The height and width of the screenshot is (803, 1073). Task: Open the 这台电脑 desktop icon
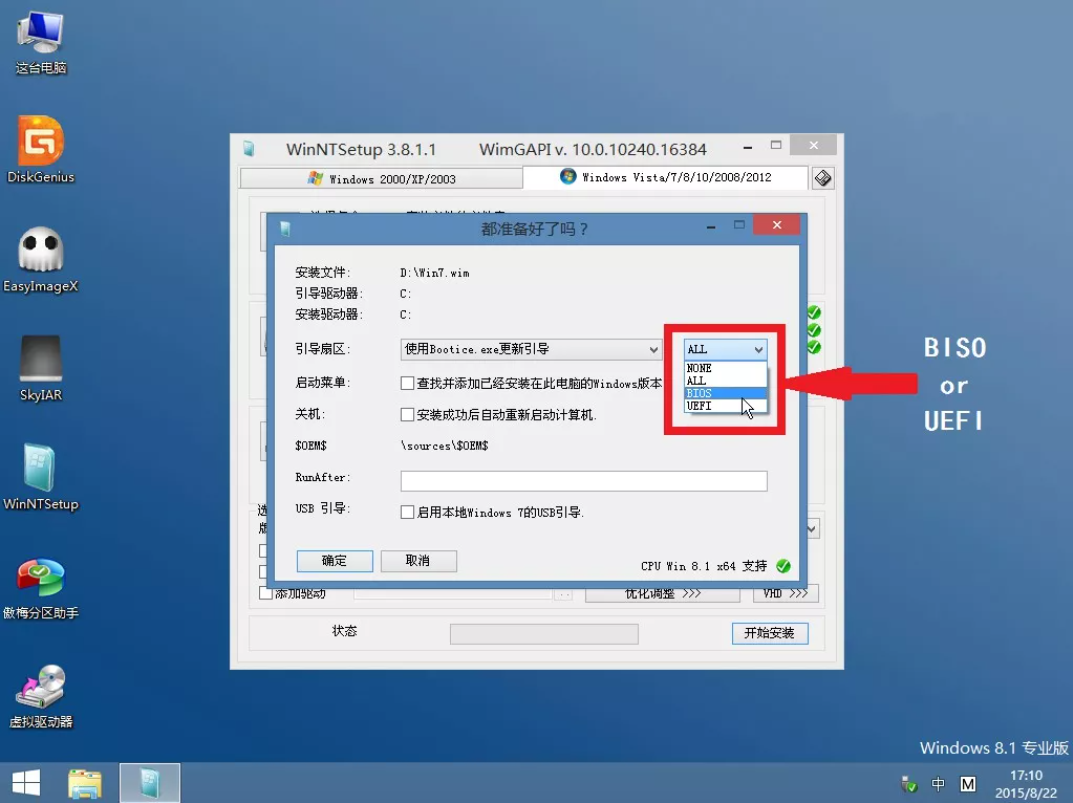[40, 42]
